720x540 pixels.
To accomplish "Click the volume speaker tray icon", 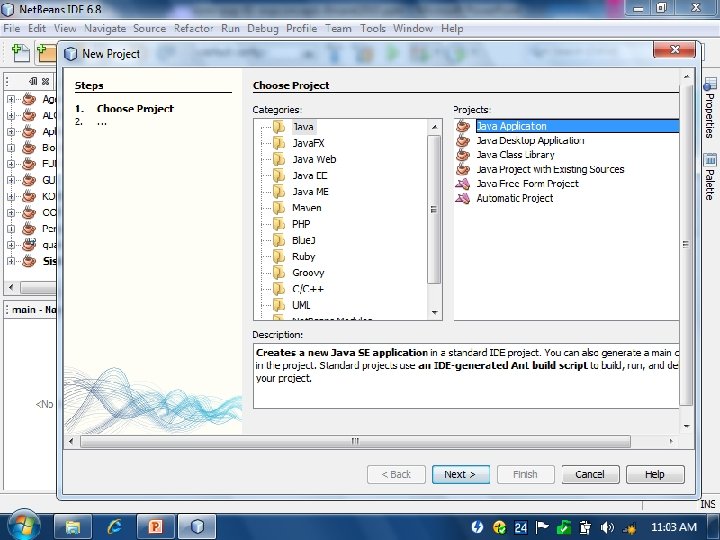I will pyautogui.click(x=607, y=528).
